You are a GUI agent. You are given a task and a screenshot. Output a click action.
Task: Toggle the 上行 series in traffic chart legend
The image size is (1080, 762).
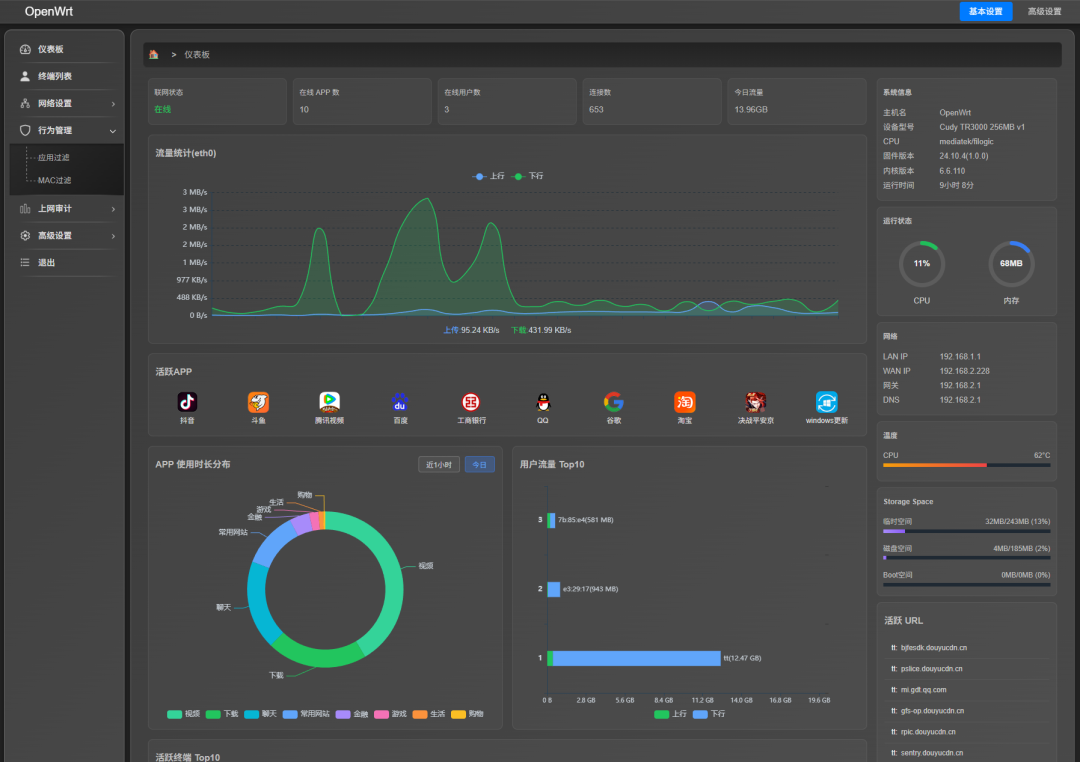click(488, 176)
